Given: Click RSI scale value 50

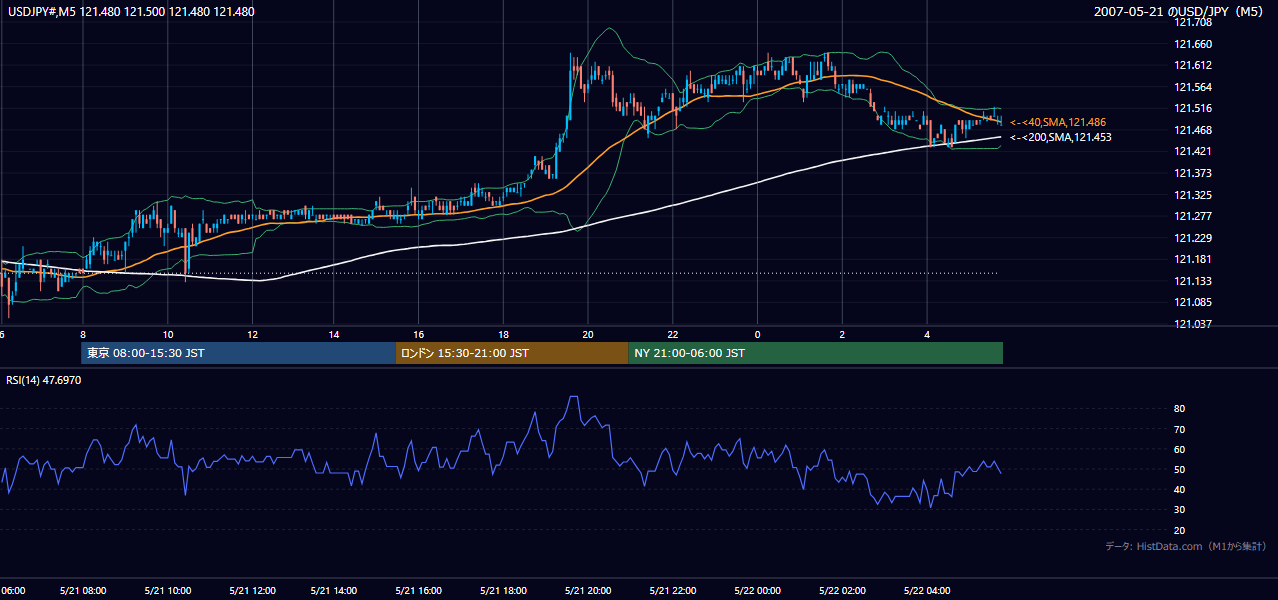Looking at the screenshot, I should click(x=1180, y=469).
